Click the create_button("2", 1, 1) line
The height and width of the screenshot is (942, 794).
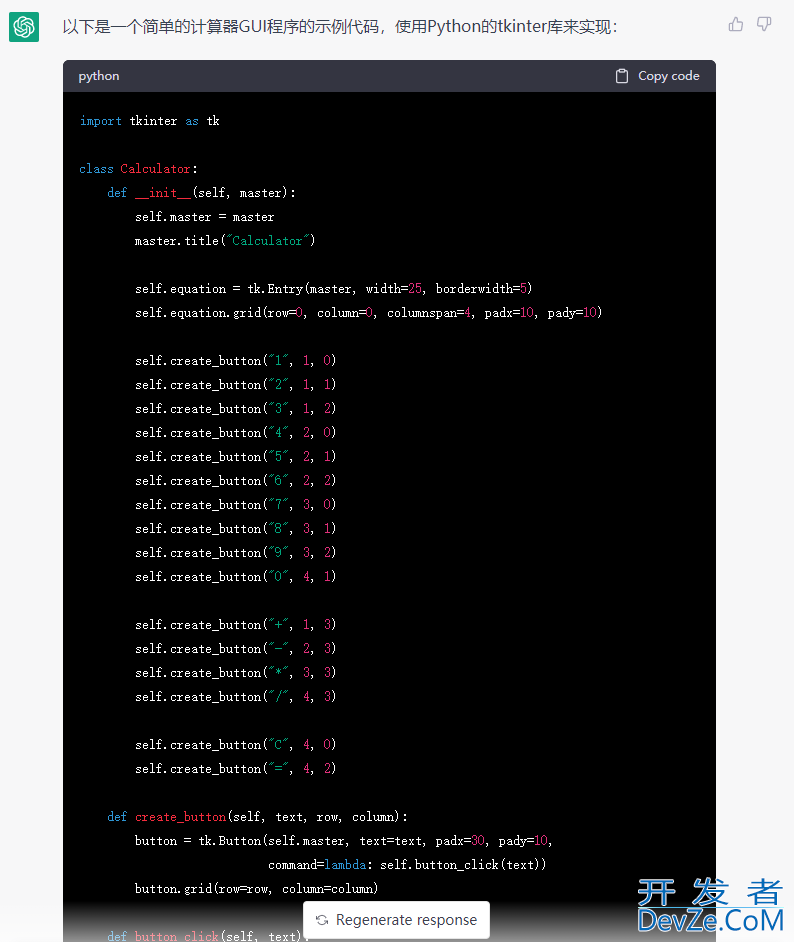[235, 384]
